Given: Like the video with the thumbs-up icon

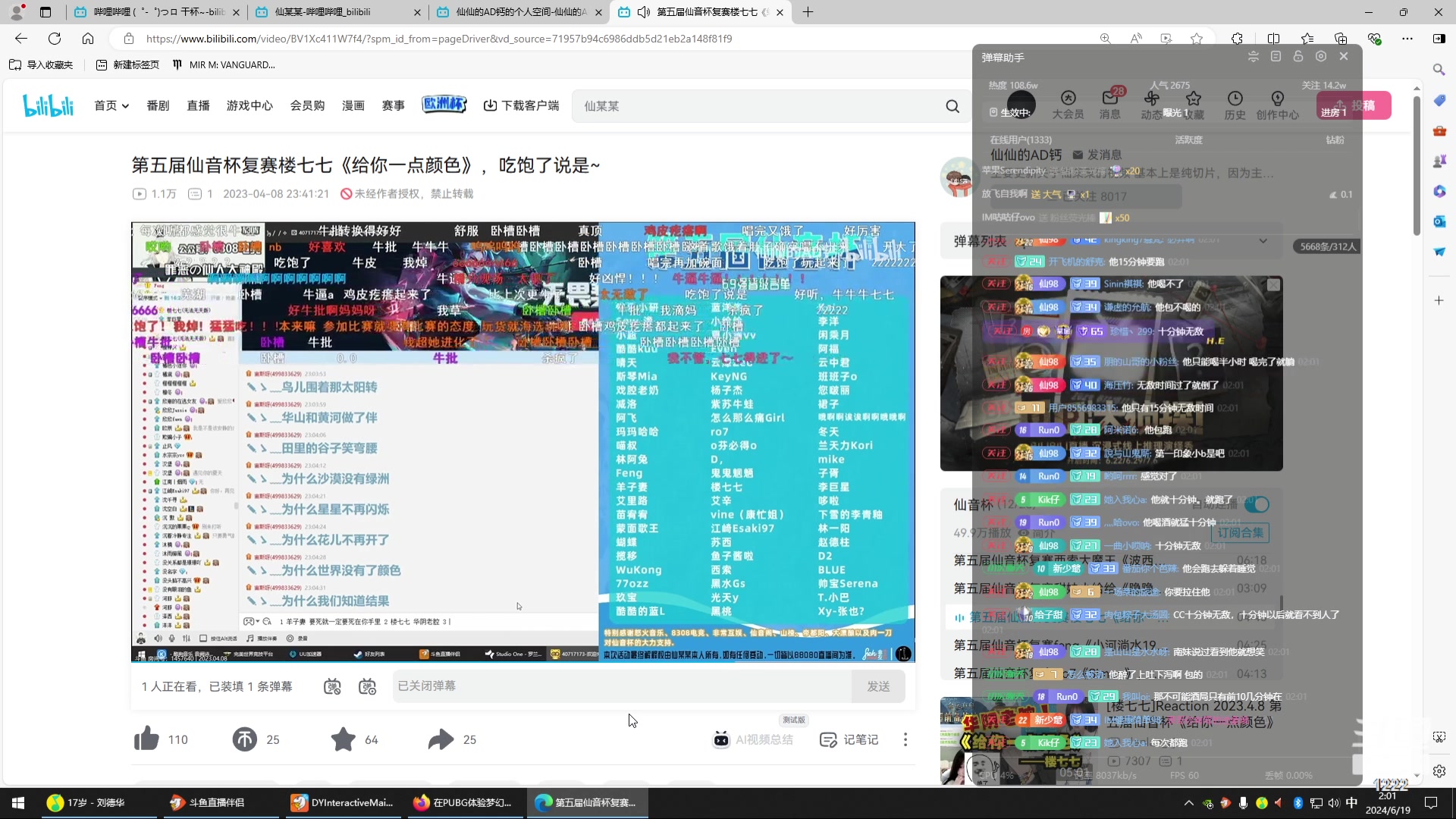Looking at the screenshot, I should (x=146, y=739).
